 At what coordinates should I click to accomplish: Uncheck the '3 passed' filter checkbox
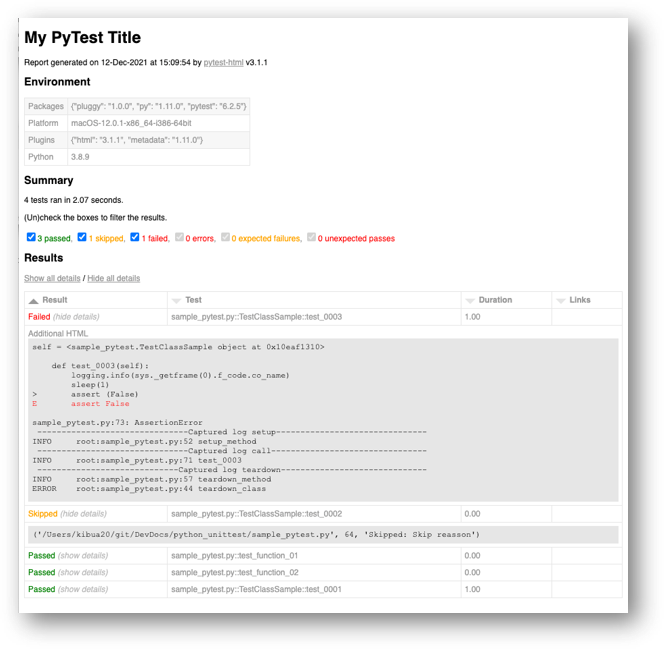tap(31, 237)
